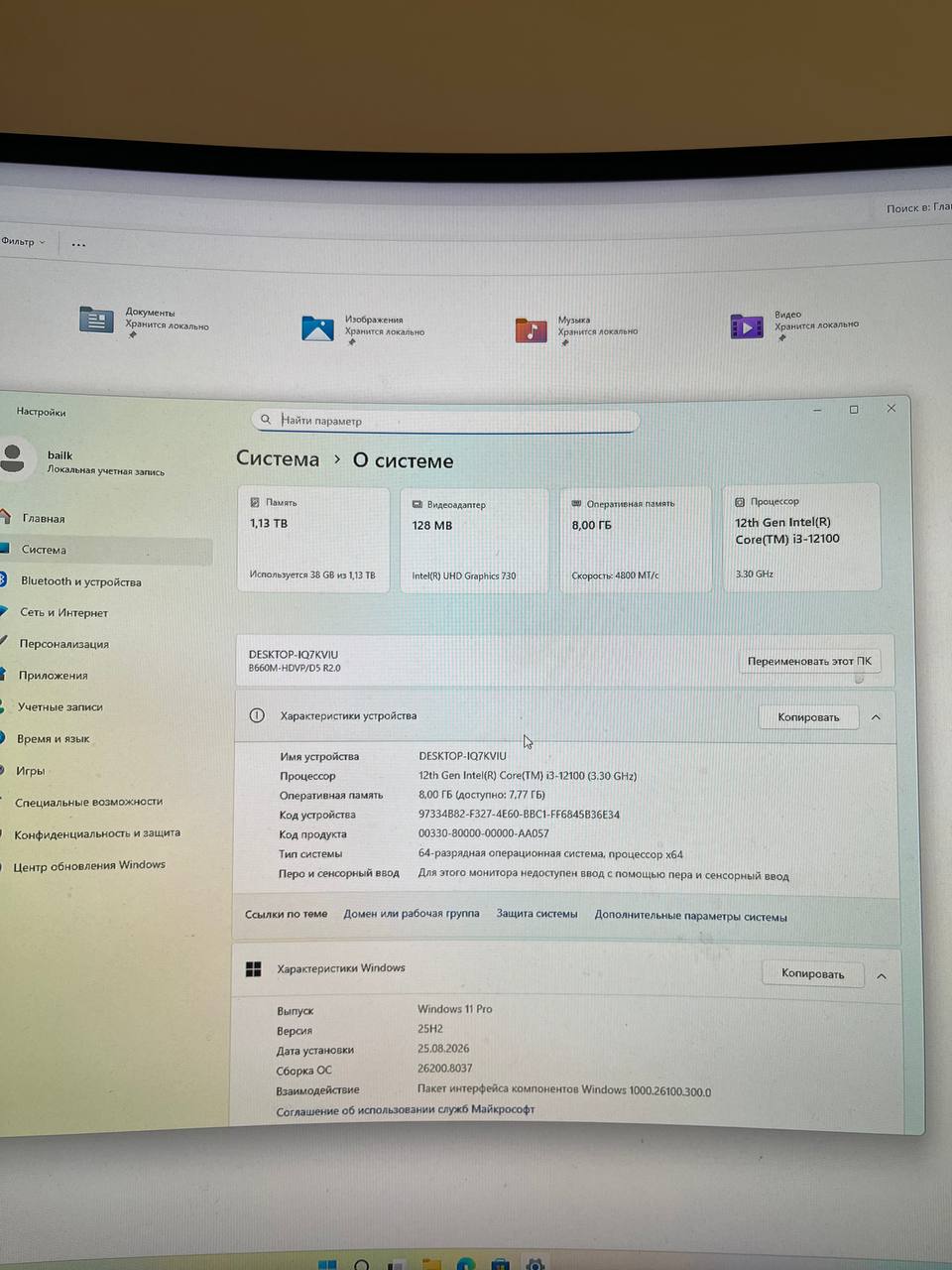Click the Имя устройства value DESKTOP-IQ7KVIU
Viewport: 952px width, 1270px height.
click(x=462, y=756)
